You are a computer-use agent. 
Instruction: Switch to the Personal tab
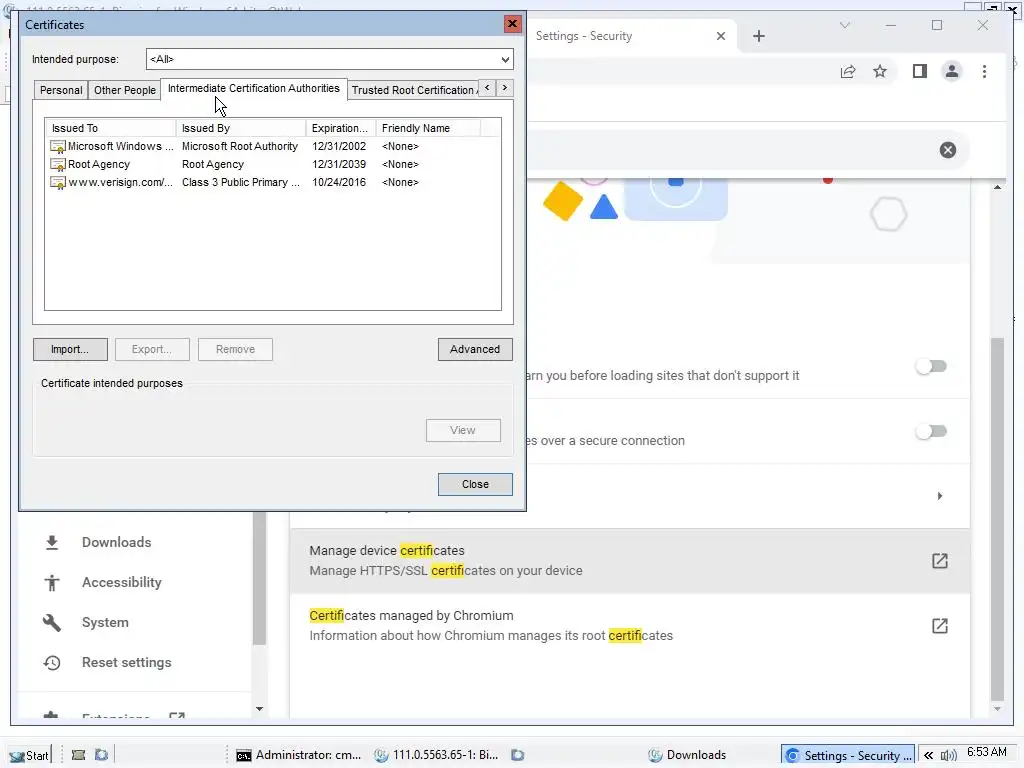pyautogui.click(x=61, y=90)
